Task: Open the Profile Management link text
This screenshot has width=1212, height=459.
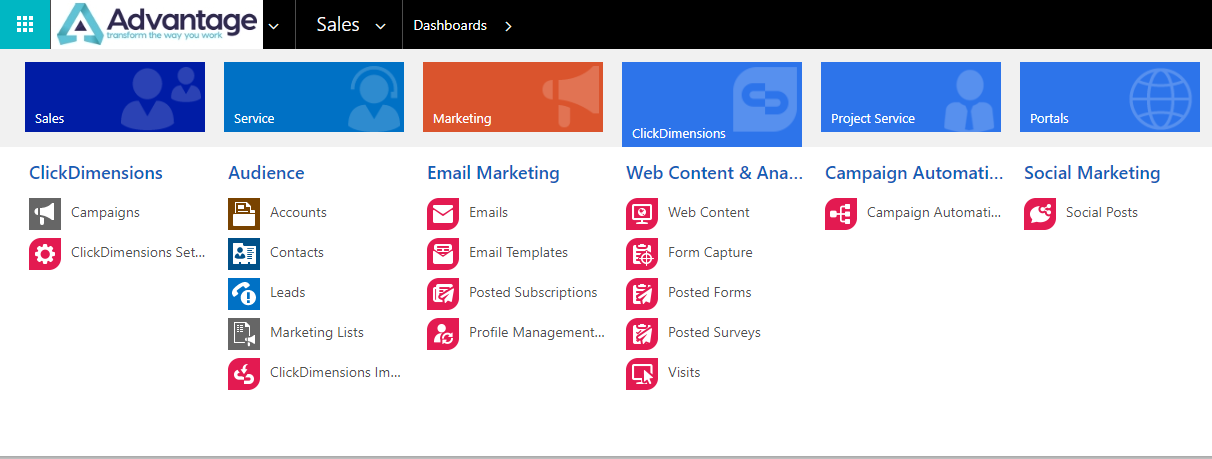Action: coord(537,332)
